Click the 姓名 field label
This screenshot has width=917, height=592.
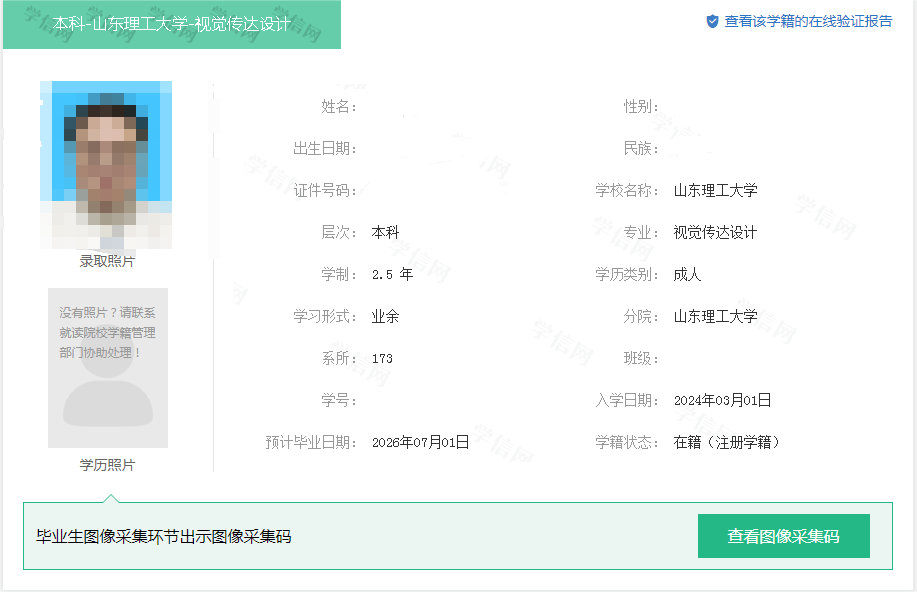click(339, 106)
